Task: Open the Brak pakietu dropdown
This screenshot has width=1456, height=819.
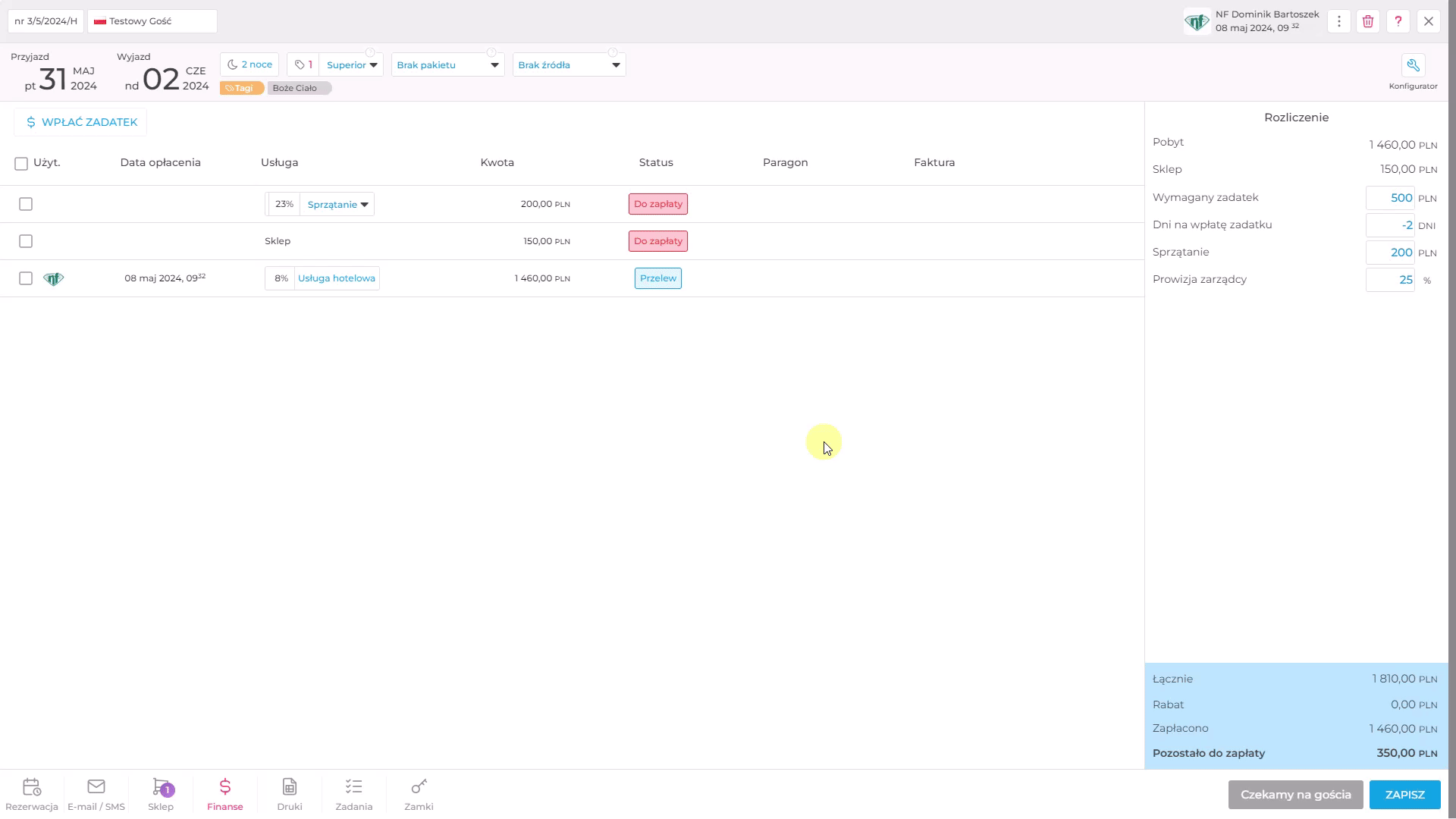Action: click(x=447, y=65)
